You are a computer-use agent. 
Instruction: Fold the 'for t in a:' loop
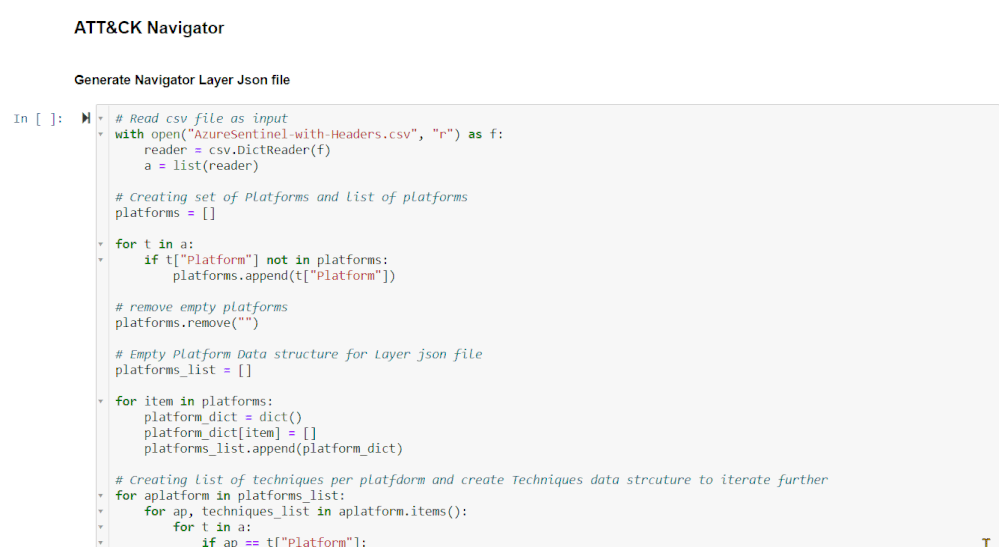[x=101, y=244]
